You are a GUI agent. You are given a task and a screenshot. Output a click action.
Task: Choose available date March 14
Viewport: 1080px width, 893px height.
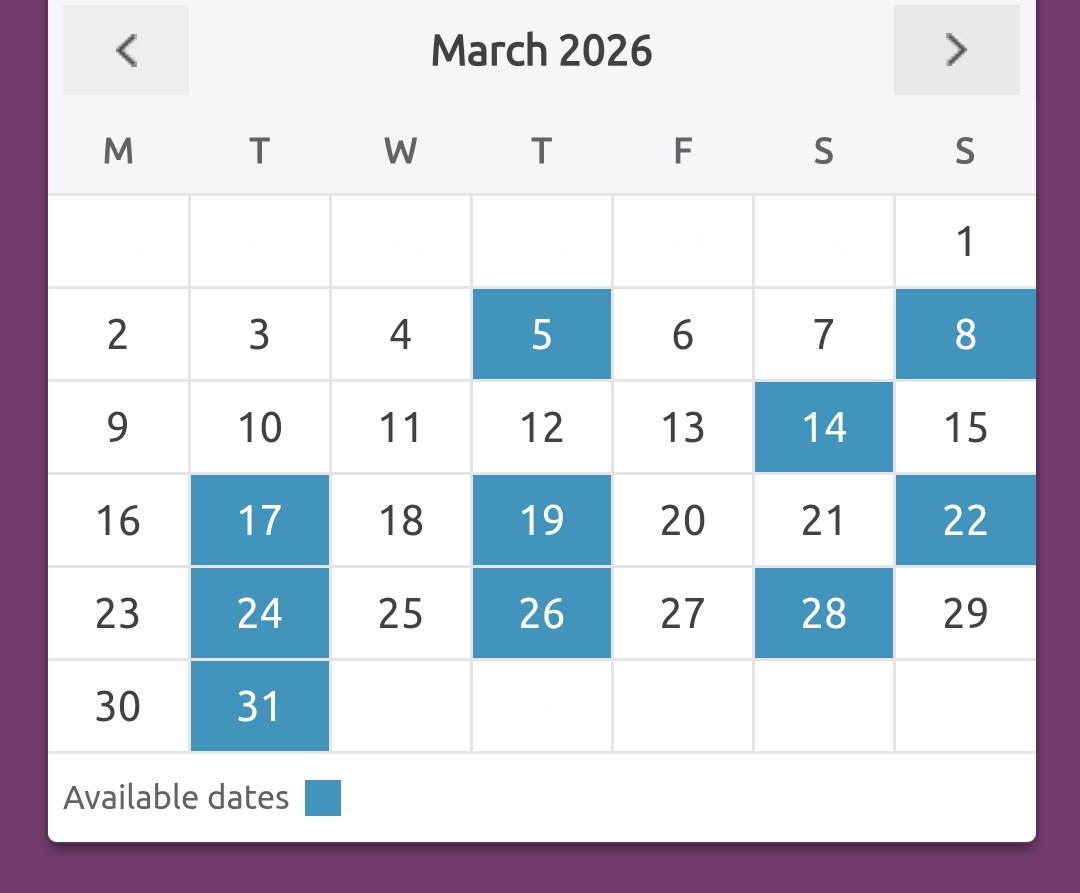824,428
